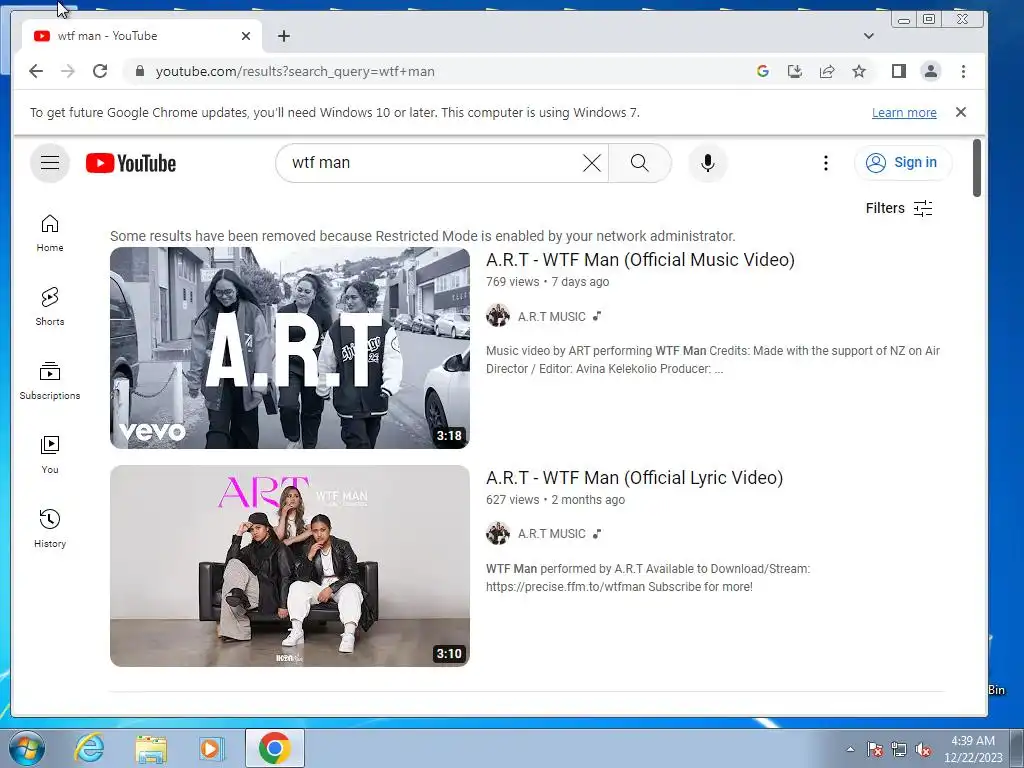The height and width of the screenshot is (768, 1024).
Task: Open the A.R.T Official Music Video thumbnail
Action: tap(289, 348)
